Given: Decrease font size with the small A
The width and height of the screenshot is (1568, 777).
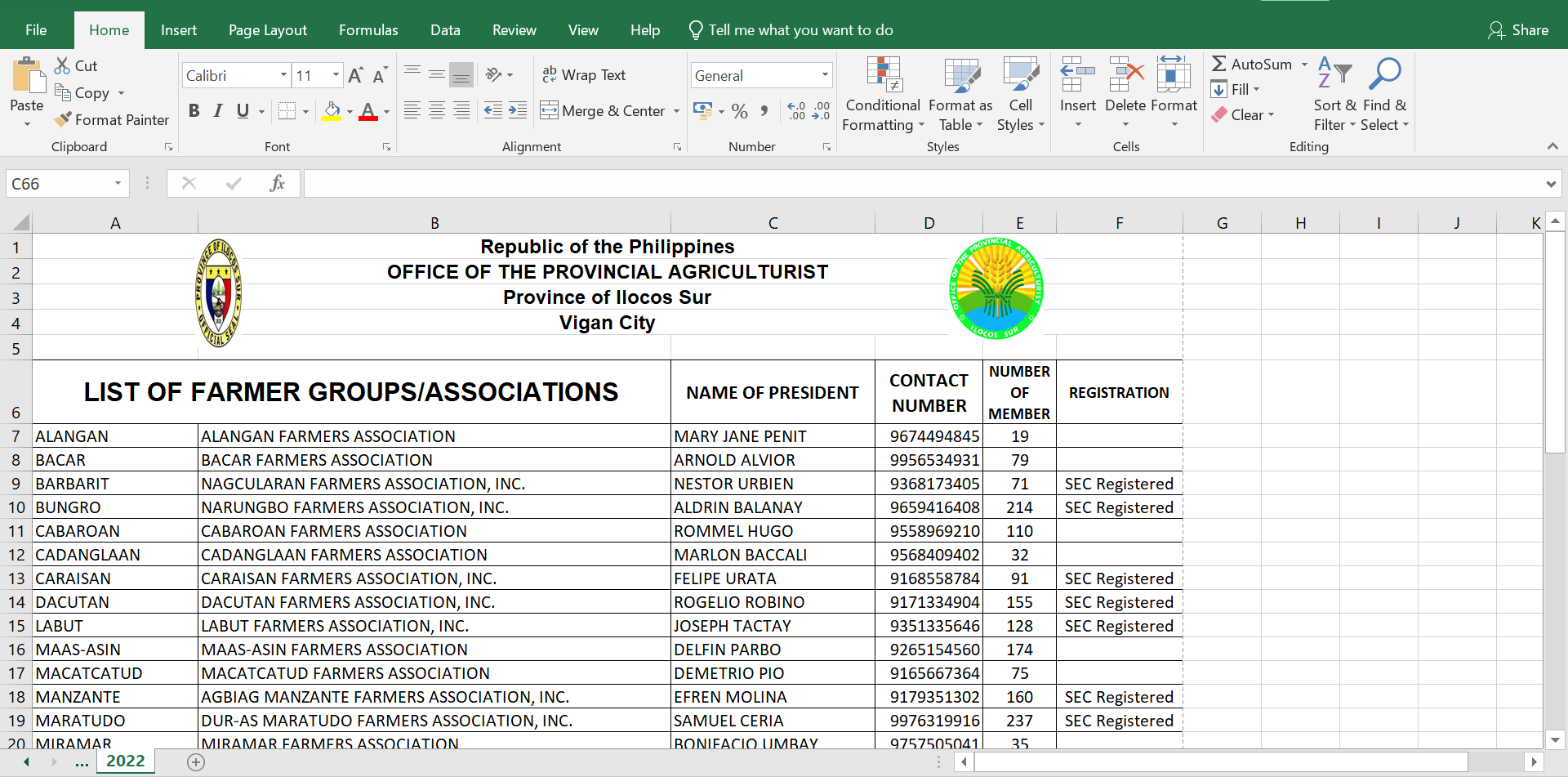Looking at the screenshot, I should (x=380, y=75).
